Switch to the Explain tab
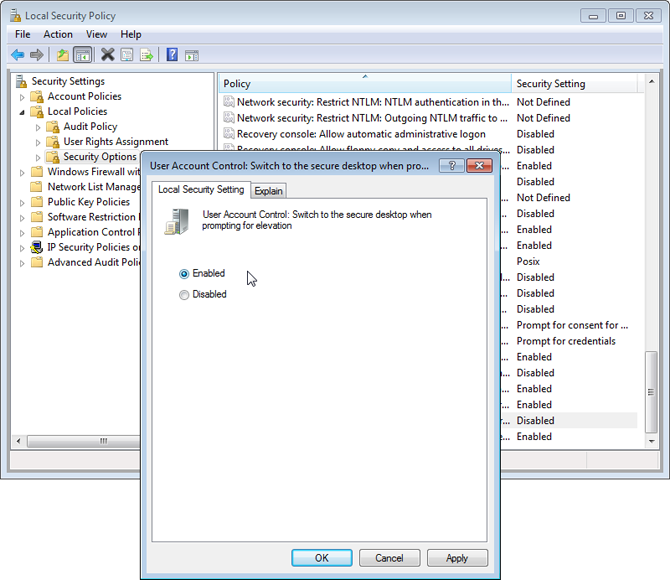This screenshot has width=670, height=580. tap(268, 191)
